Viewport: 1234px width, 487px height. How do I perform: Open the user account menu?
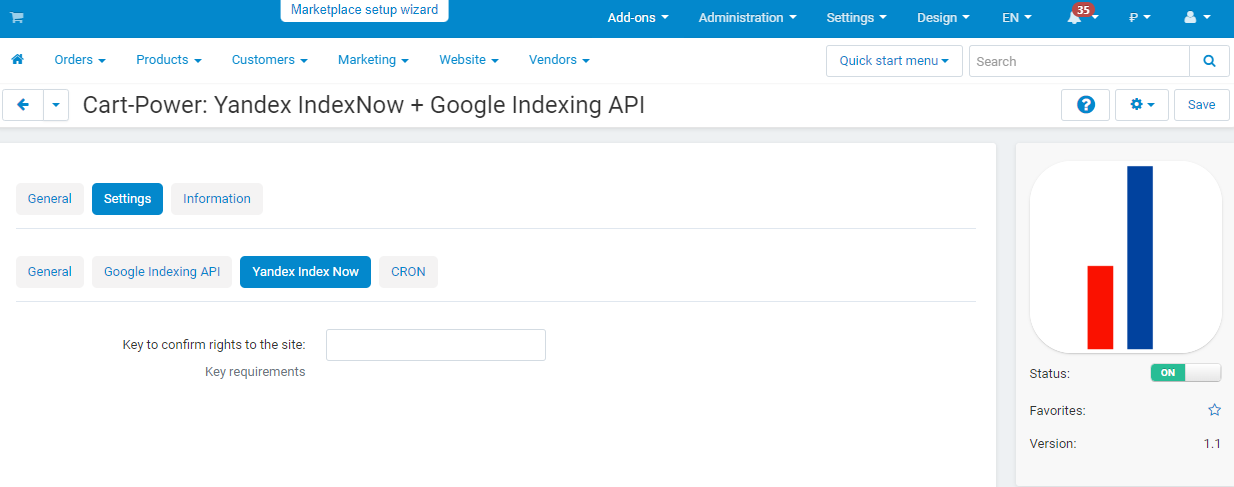(1197, 18)
